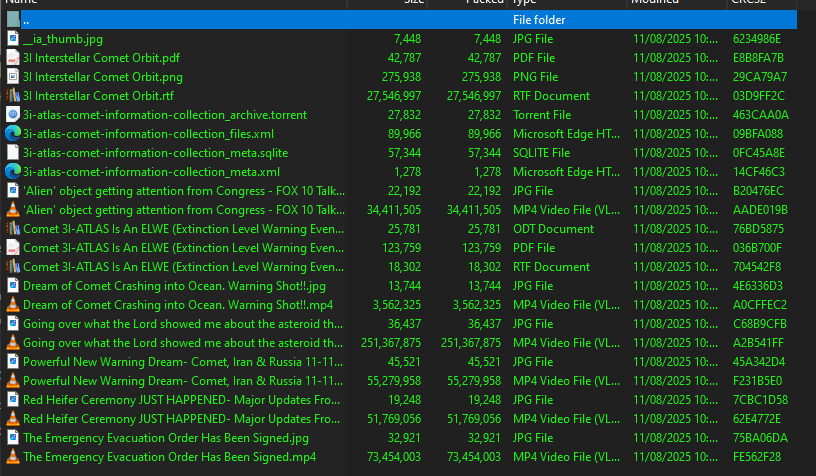Click CRC value AADE019B
This screenshot has height=476, width=816.
(760, 210)
